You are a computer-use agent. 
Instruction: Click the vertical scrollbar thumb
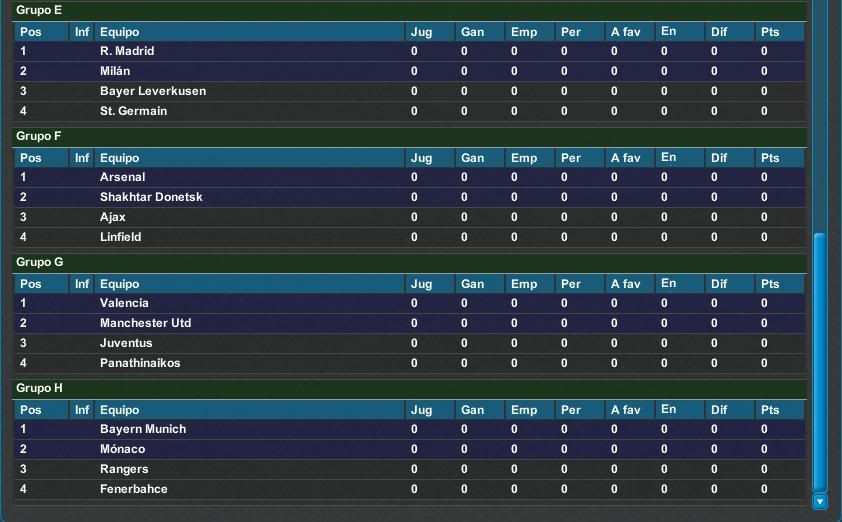pos(820,362)
